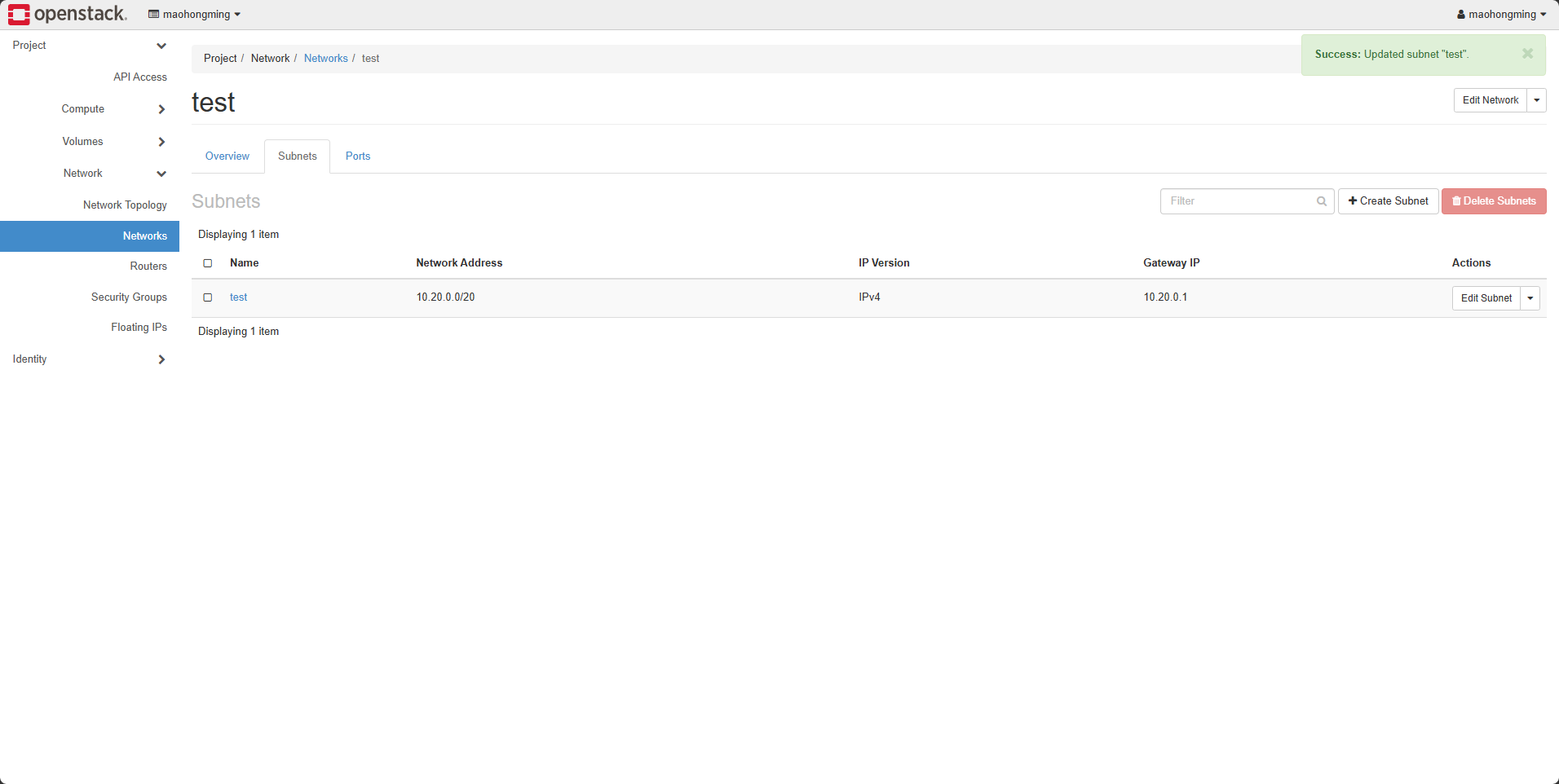Switch to the Overview tab
Screen dimensions: 1559x784
click(x=227, y=156)
